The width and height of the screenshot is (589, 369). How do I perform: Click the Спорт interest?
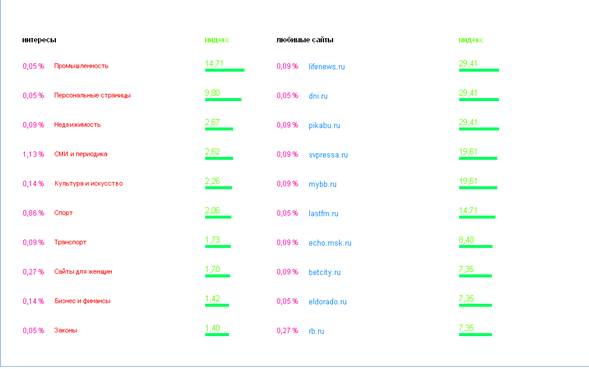coord(63,213)
